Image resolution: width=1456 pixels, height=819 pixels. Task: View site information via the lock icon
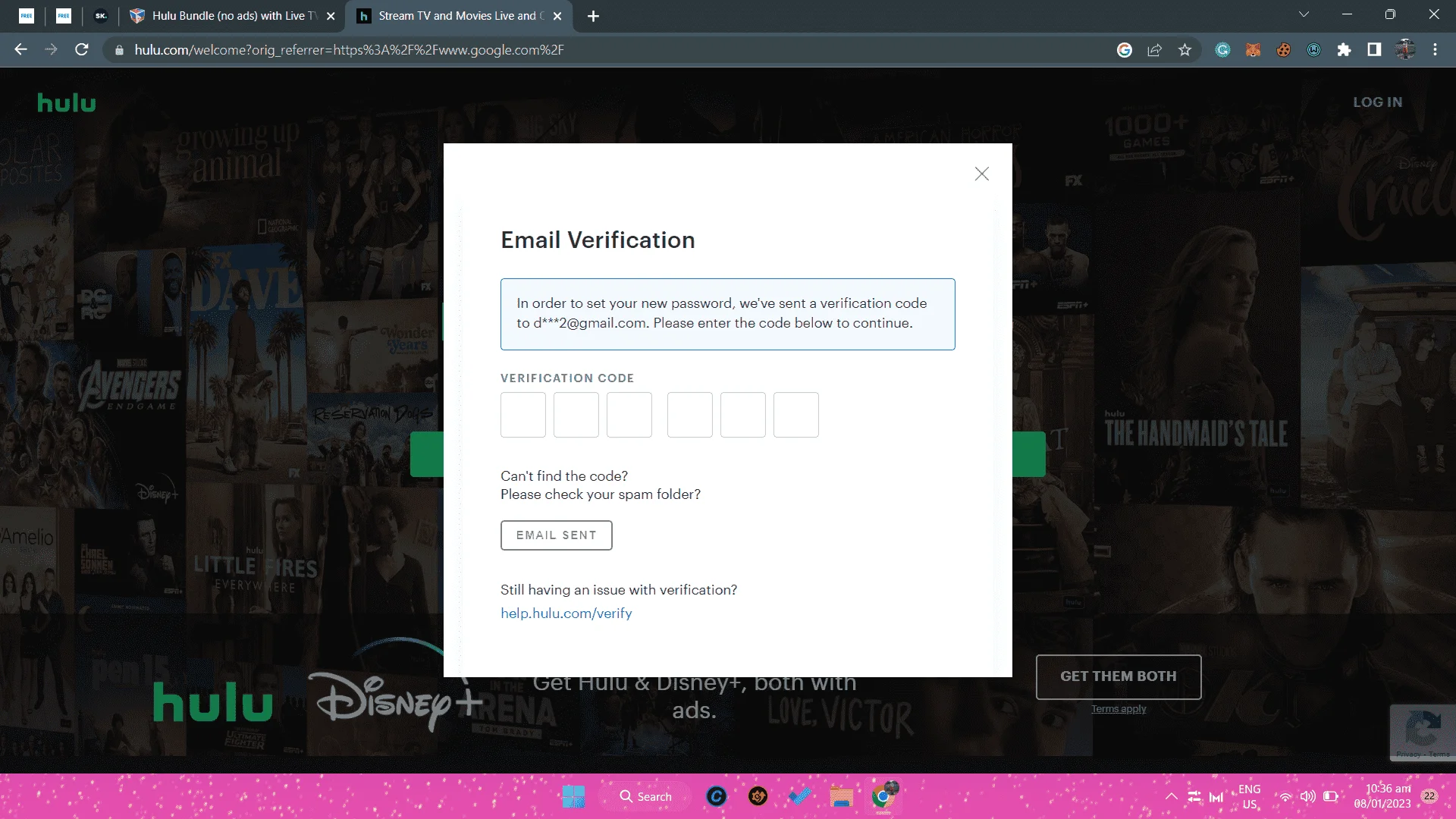pyautogui.click(x=118, y=50)
